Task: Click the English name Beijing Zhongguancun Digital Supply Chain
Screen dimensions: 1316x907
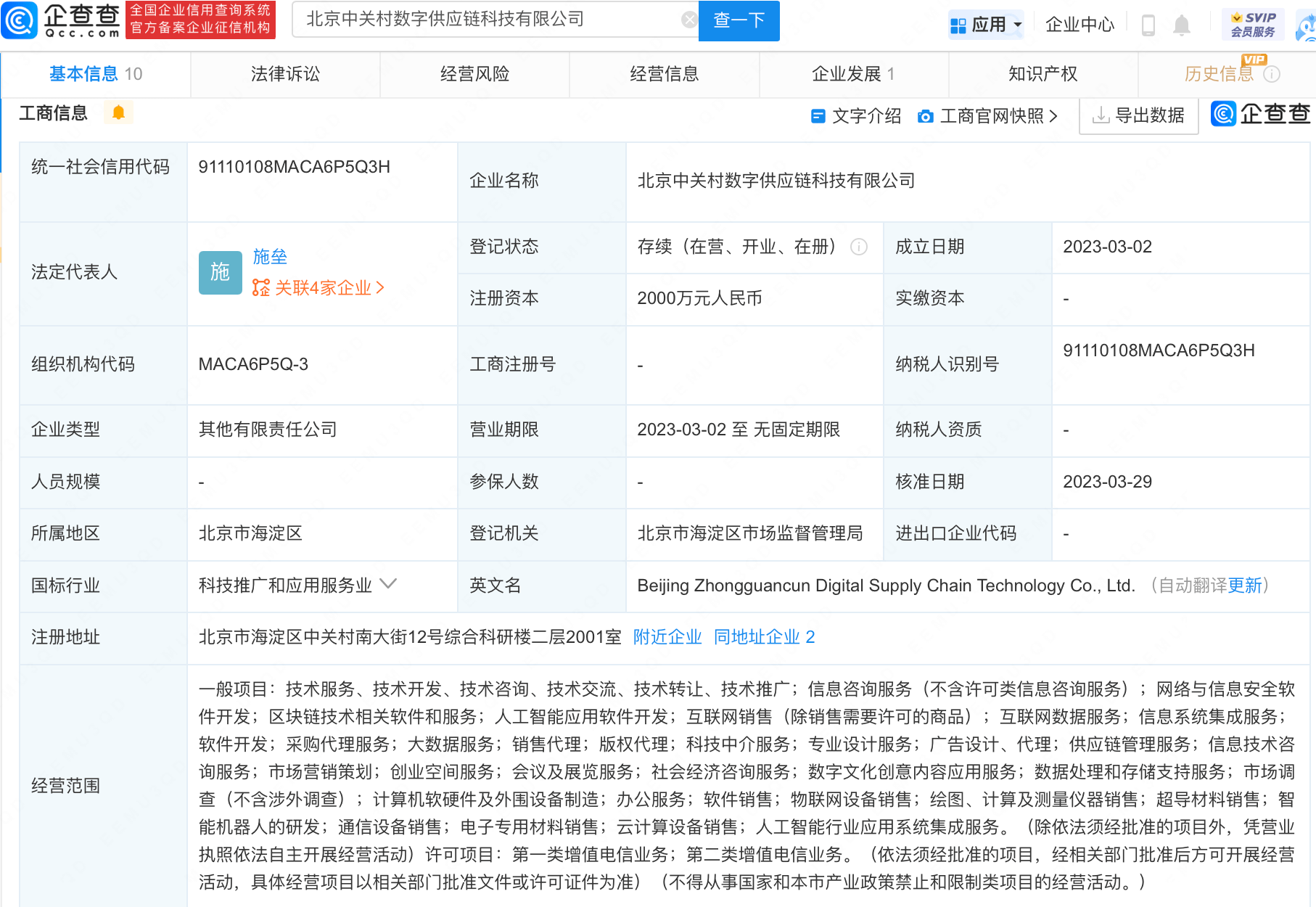Action: (886, 586)
